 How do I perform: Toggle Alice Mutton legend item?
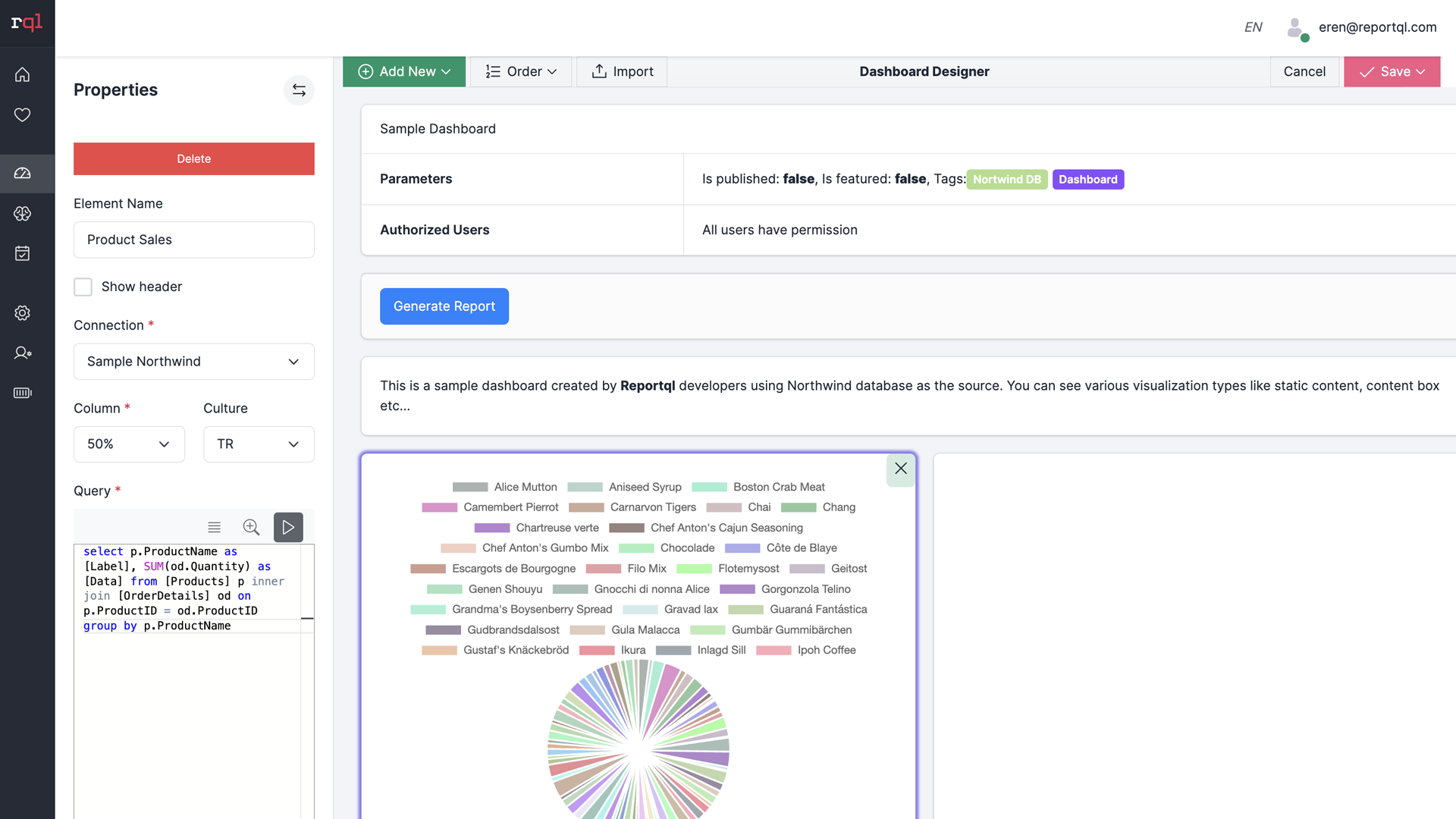(x=525, y=487)
